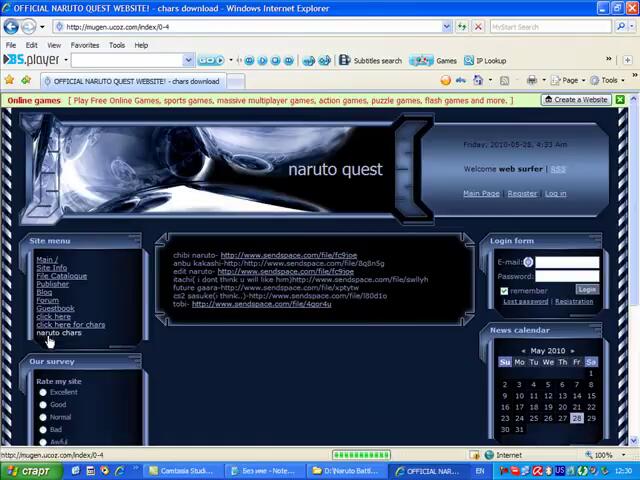The width and height of the screenshot is (640, 480).
Task: Select the Excellent rating radio button
Action: click(43, 393)
